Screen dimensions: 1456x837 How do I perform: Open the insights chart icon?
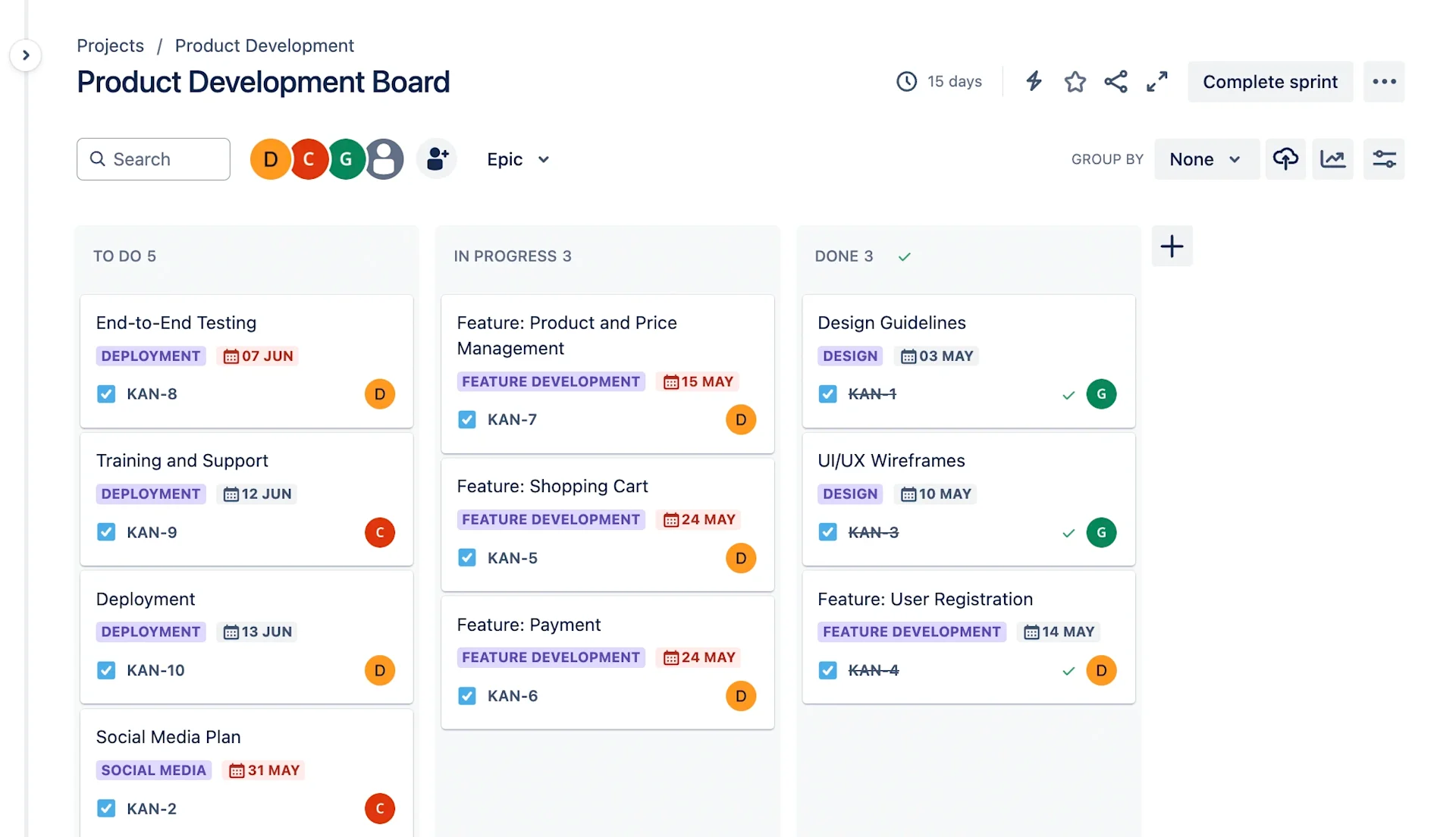click(1332, 159)
